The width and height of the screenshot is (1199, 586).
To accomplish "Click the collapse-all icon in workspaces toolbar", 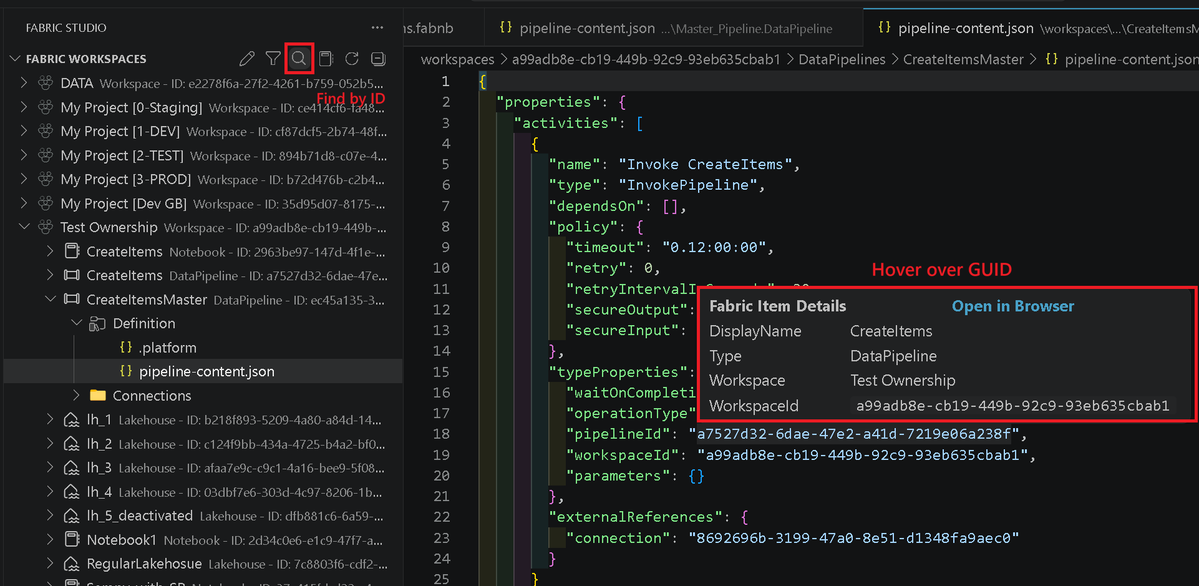I will pyautogui.click(x=377, y=59).
